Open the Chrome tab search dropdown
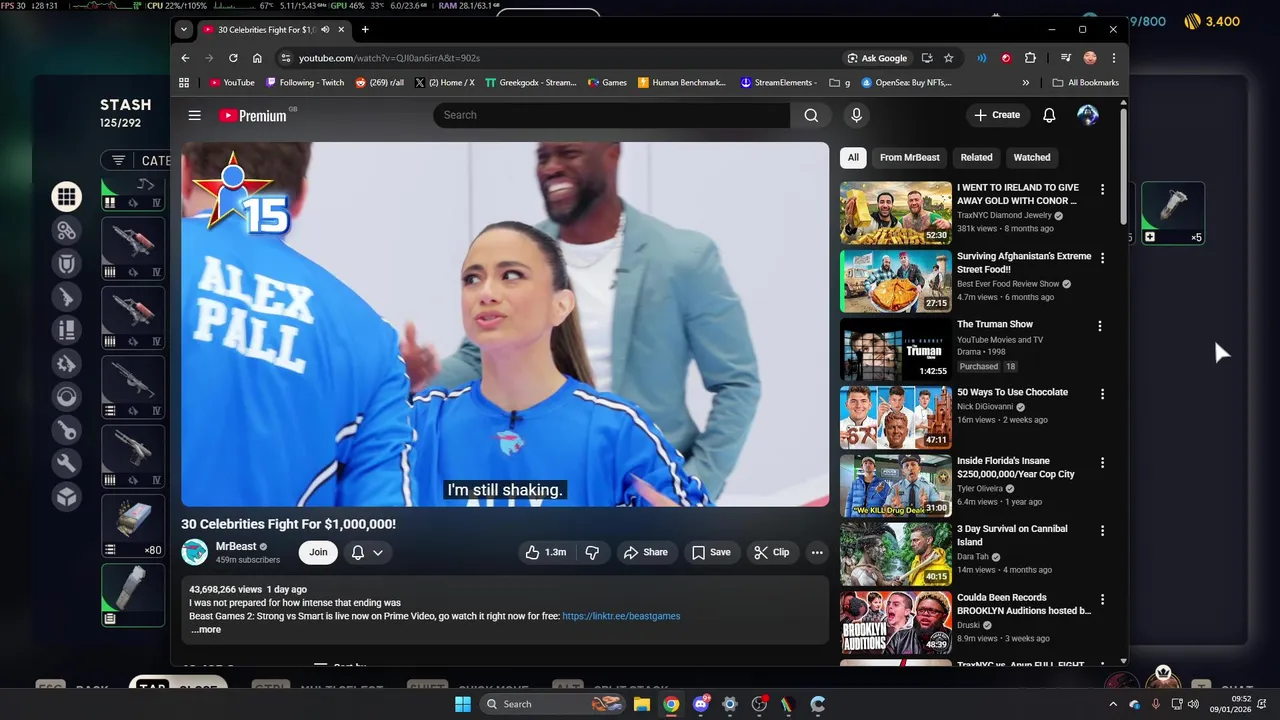The width and height of the screenshot is (1280, 720). (184, 30)
